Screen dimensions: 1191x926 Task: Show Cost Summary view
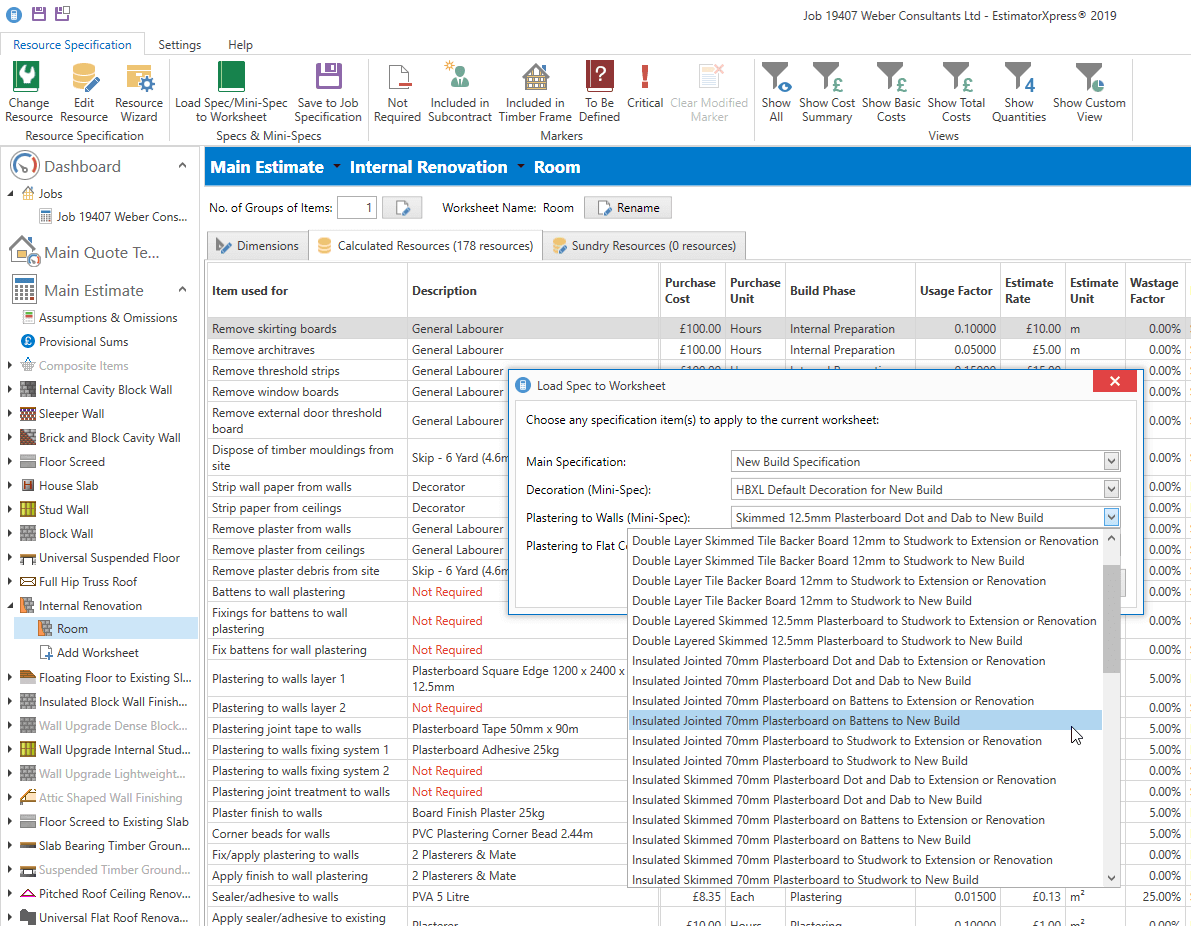pos(826,93)
